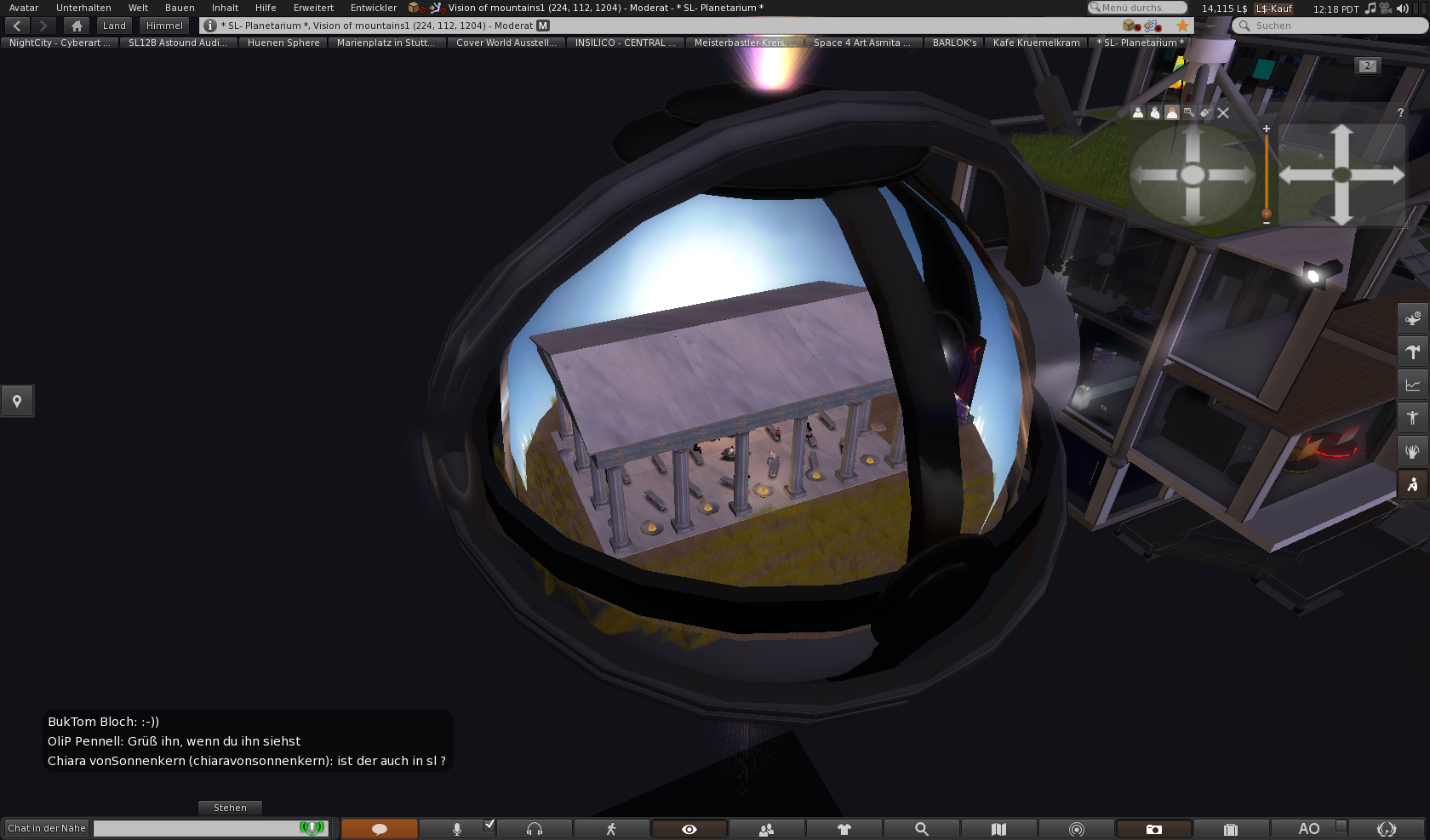Click the People button in bottom toolbar
Screen dimensions: 1430x840
click(x=766, y=829)
